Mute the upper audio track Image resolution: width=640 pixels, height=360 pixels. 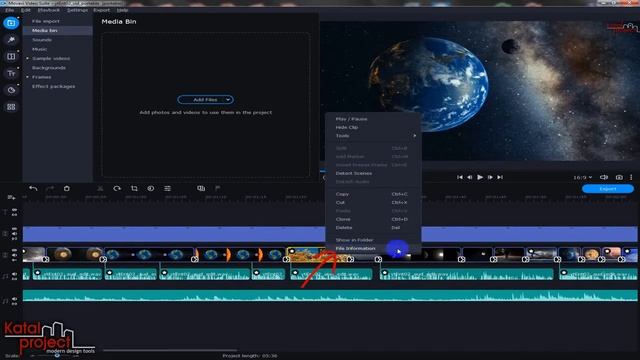tap(15, 274)
